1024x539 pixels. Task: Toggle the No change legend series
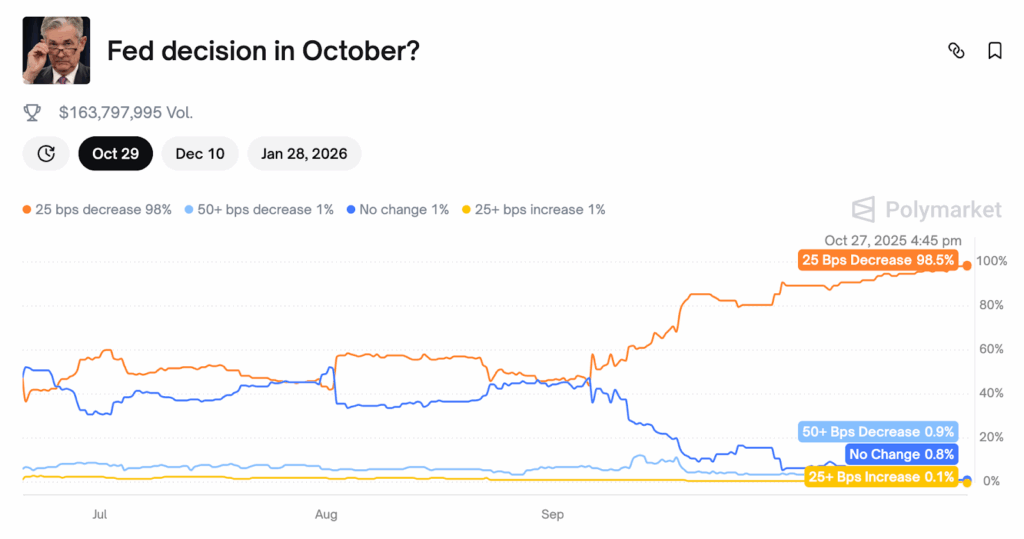tap(397, 210)
